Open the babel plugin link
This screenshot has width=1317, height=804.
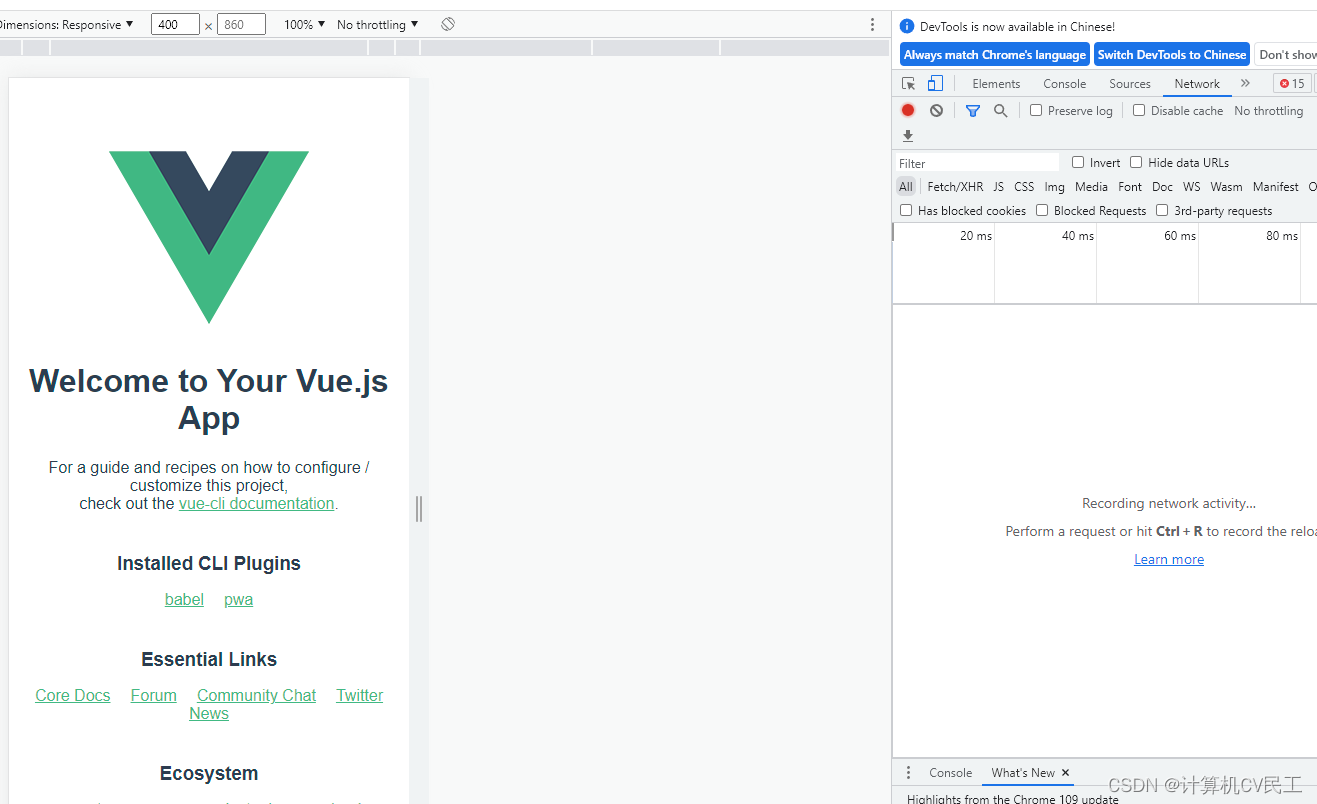184,600
